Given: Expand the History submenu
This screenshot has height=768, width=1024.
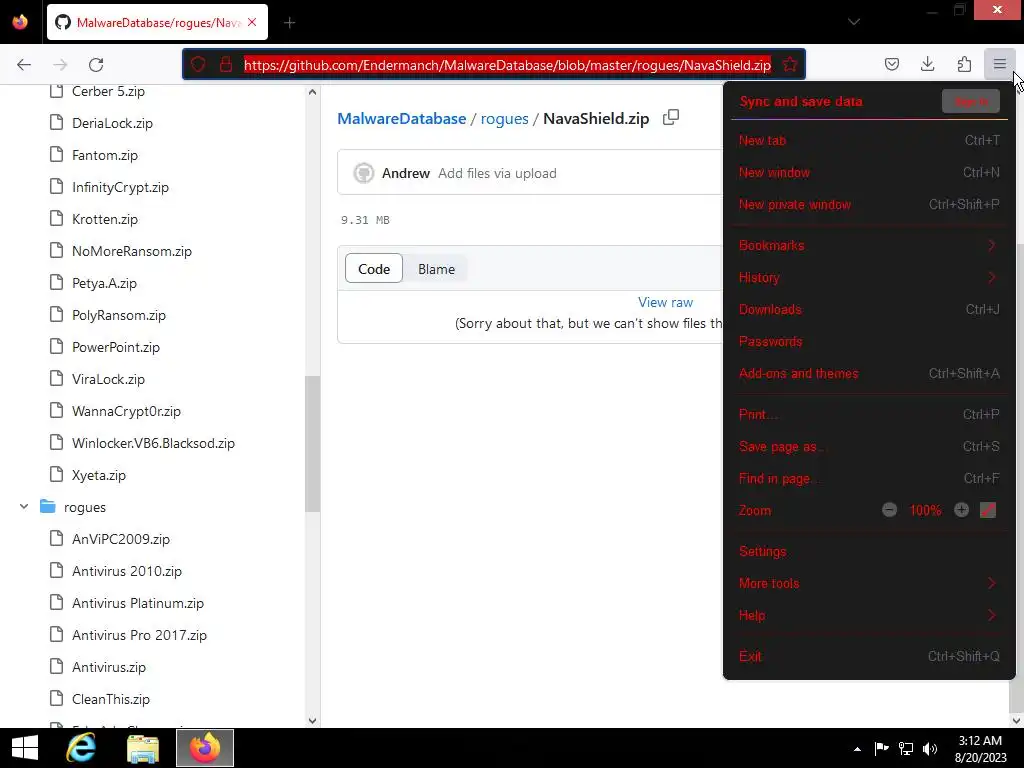Looking at the screenshot, I should (x=869, y=278).
